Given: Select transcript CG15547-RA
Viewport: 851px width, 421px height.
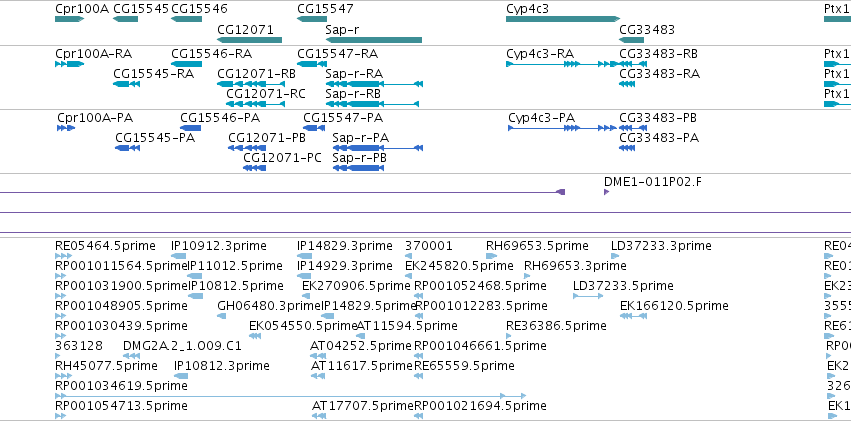Looking at the screenshot, I should tap(312, 64).
